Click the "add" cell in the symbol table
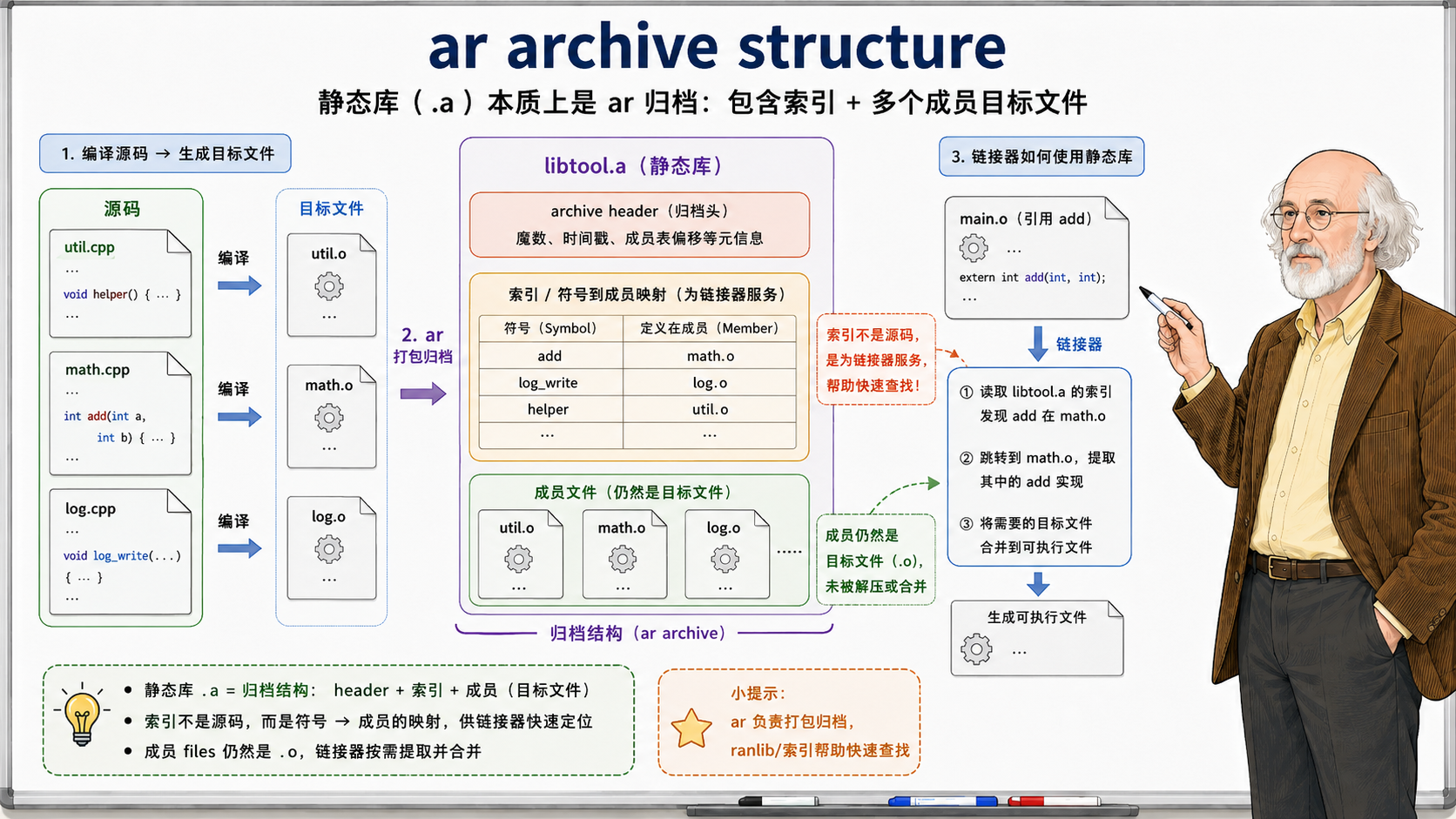Screen dimensions: 1456x819 point(549,356)
